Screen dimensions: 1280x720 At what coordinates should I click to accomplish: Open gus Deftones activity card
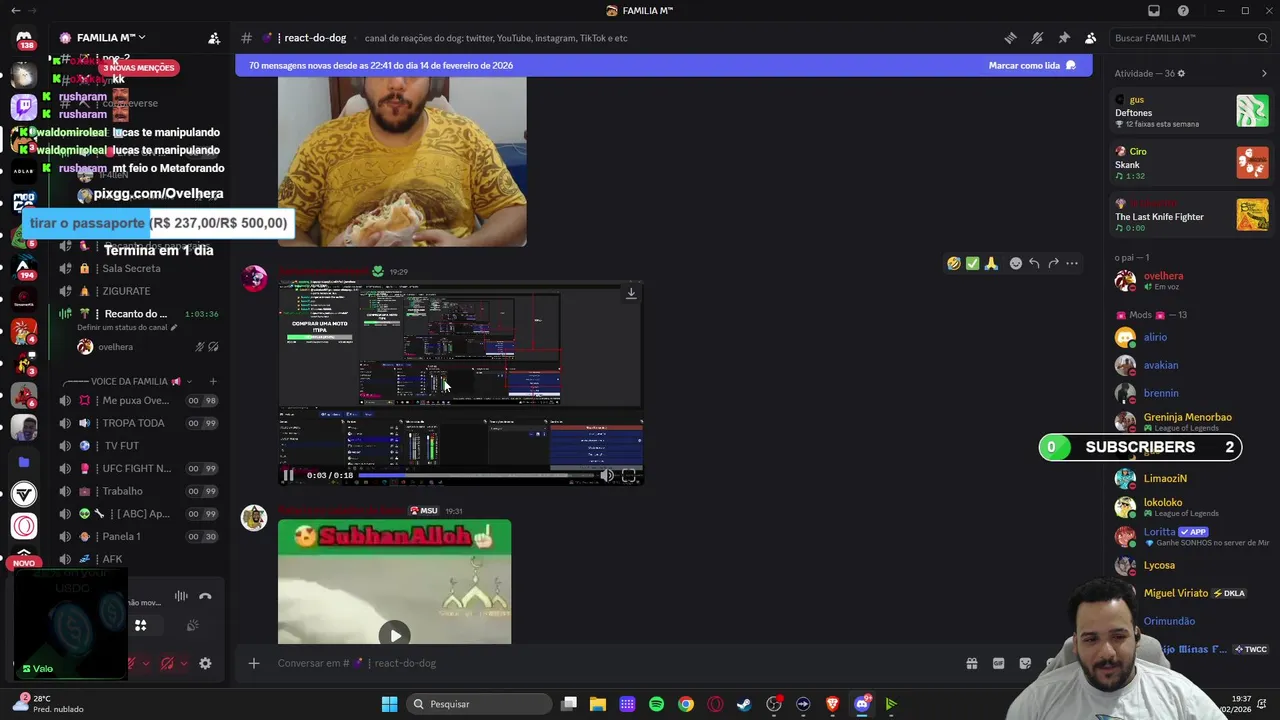pyautogui.click(x=1191, y=111)
